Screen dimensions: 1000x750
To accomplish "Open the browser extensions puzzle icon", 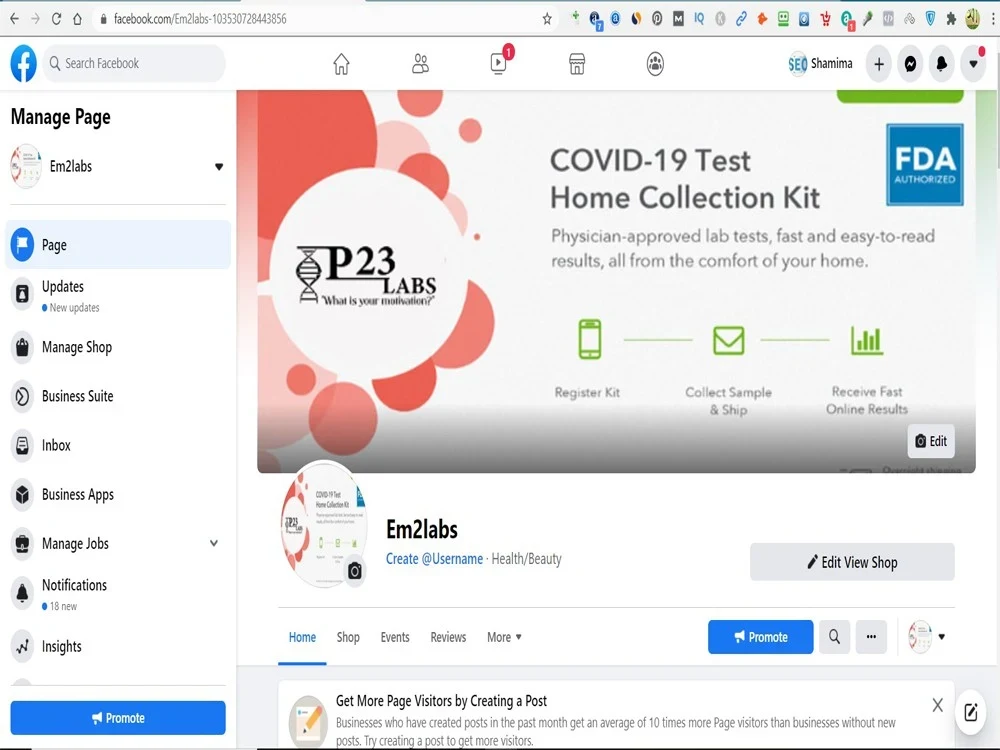I will 951,19.
